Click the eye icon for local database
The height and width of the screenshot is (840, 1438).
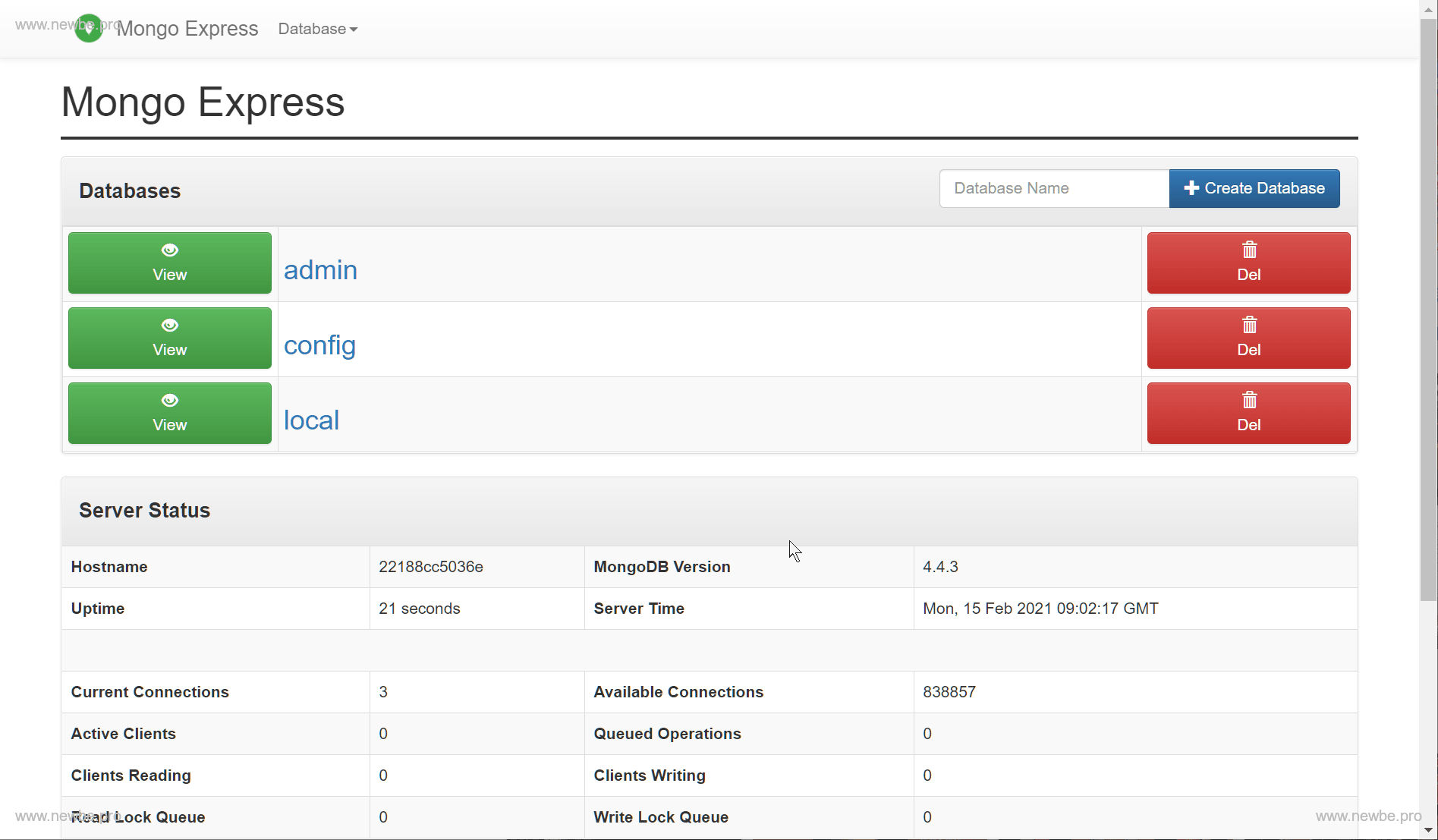pos(170,401)
